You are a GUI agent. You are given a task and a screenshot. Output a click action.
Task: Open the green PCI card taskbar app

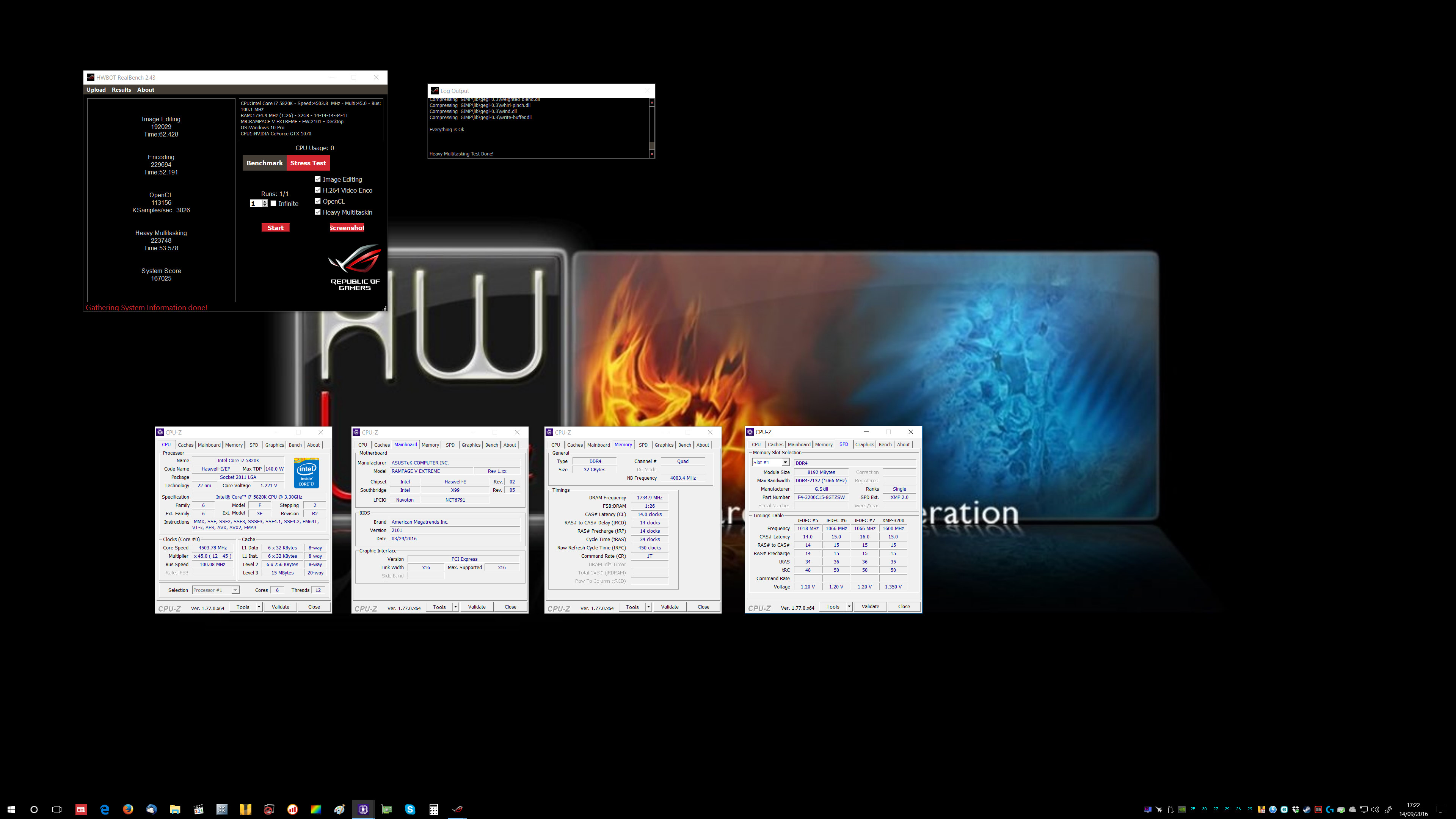tap(387, 810)
